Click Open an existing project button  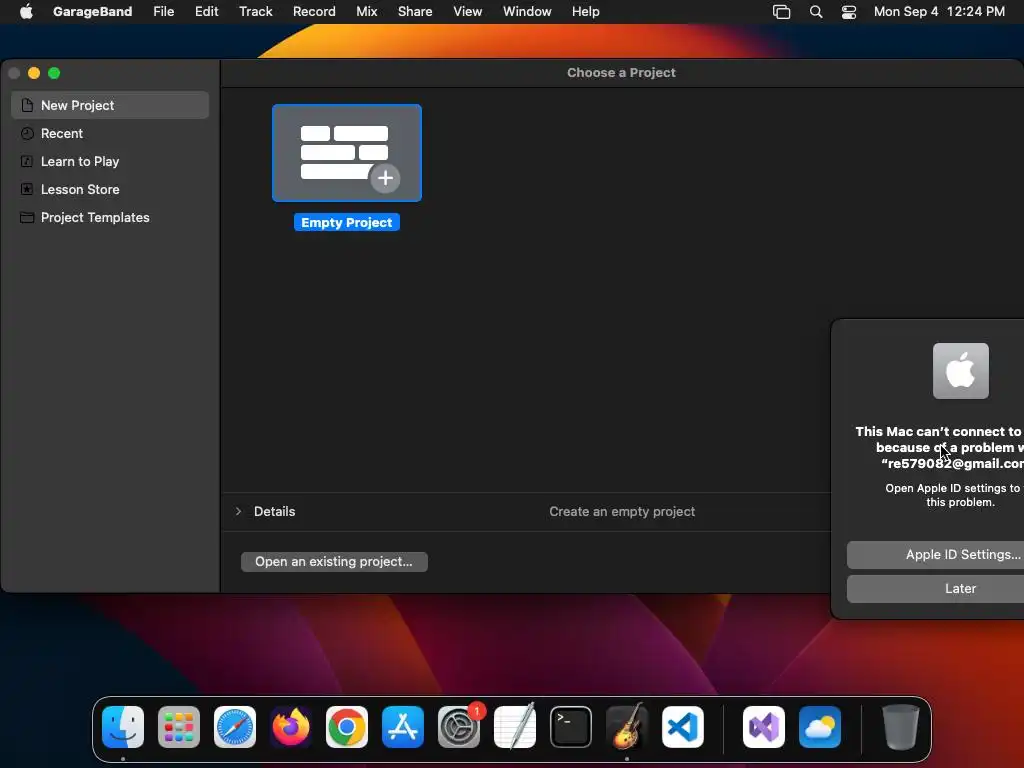tap(334, 562)
